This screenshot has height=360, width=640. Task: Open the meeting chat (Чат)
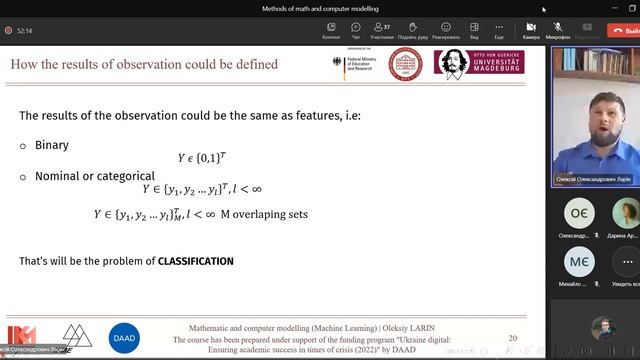[x=356, y=31]
